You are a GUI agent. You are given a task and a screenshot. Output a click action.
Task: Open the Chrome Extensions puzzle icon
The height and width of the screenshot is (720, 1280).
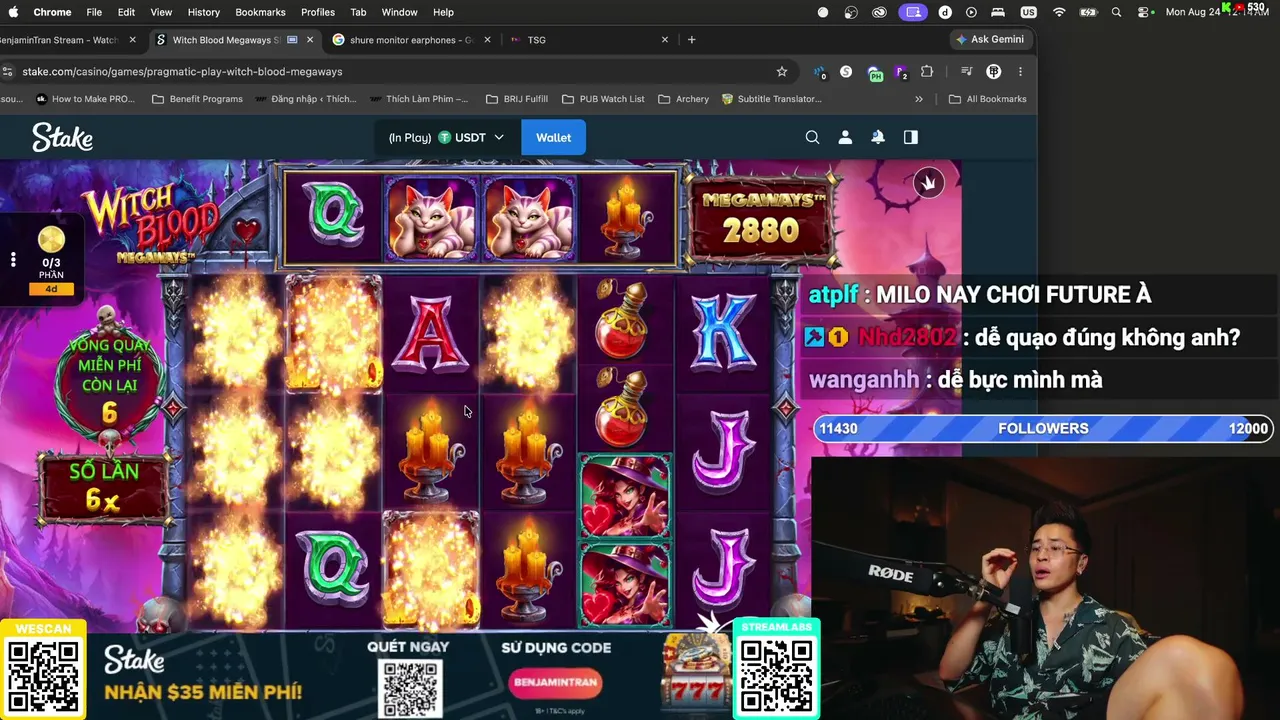(927, 72)
